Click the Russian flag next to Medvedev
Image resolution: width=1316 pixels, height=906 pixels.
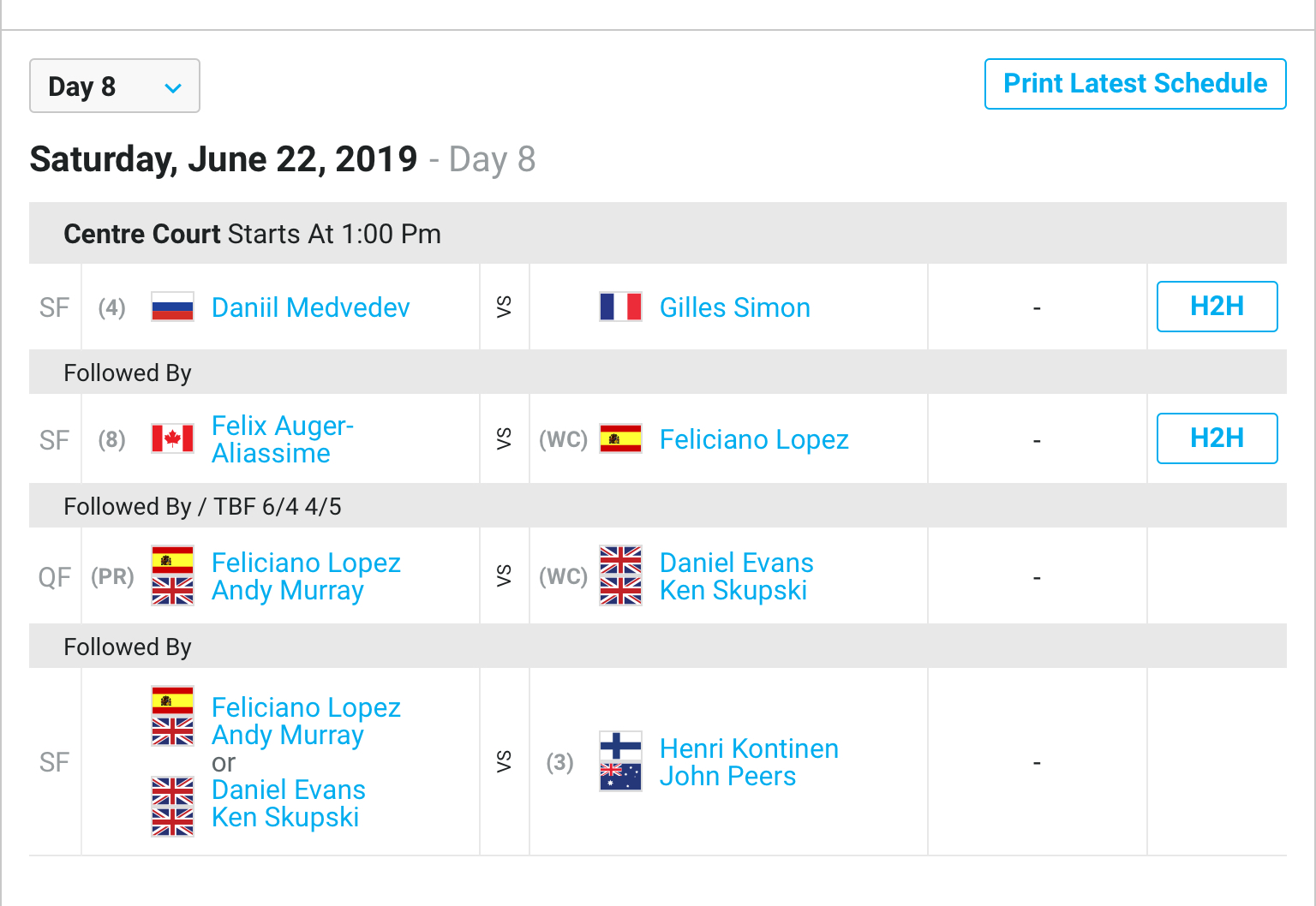[x=172, y=307]
